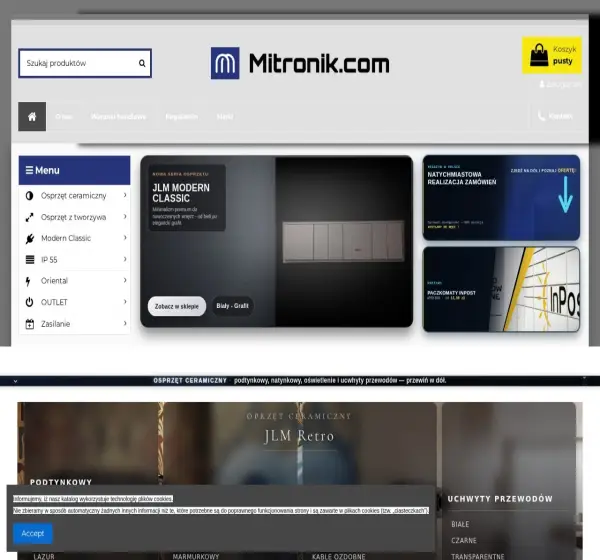600x560 pixels.
Task: Open Warunki handlowe navigation item
Action: [118, 116]
